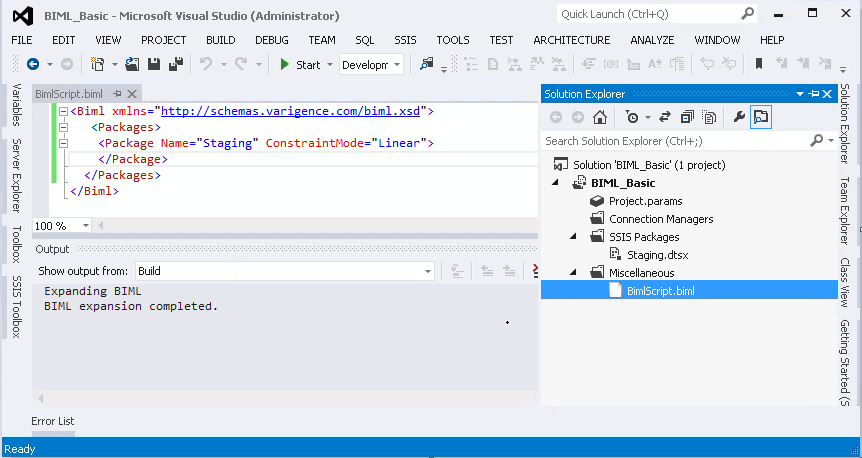Follow the schemas.varigence.com biml.xsd link
This screenshot has width=862, height=458.
(x=290, y=112)
